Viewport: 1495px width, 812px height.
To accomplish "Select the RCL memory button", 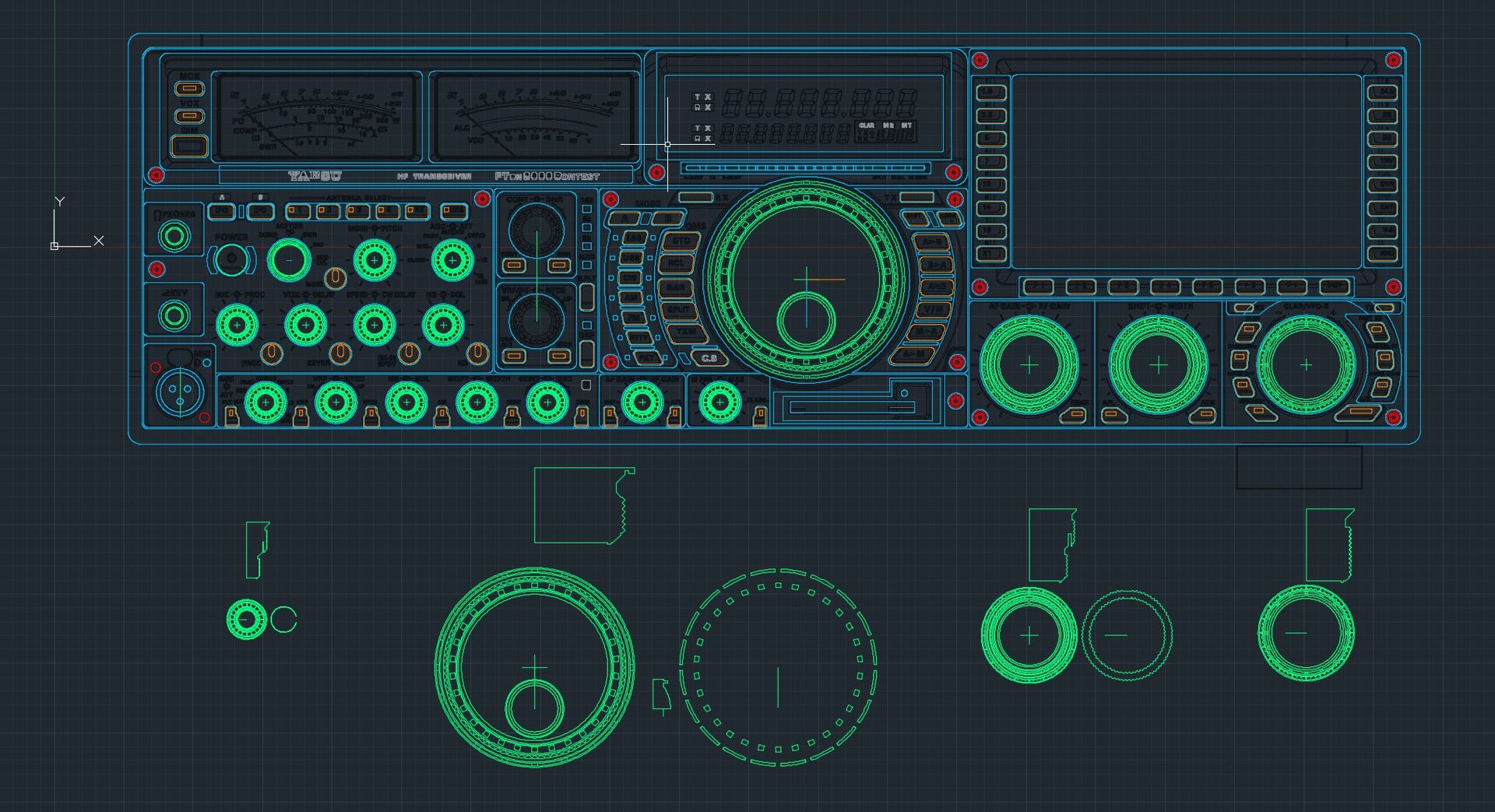I will (676, 264).
